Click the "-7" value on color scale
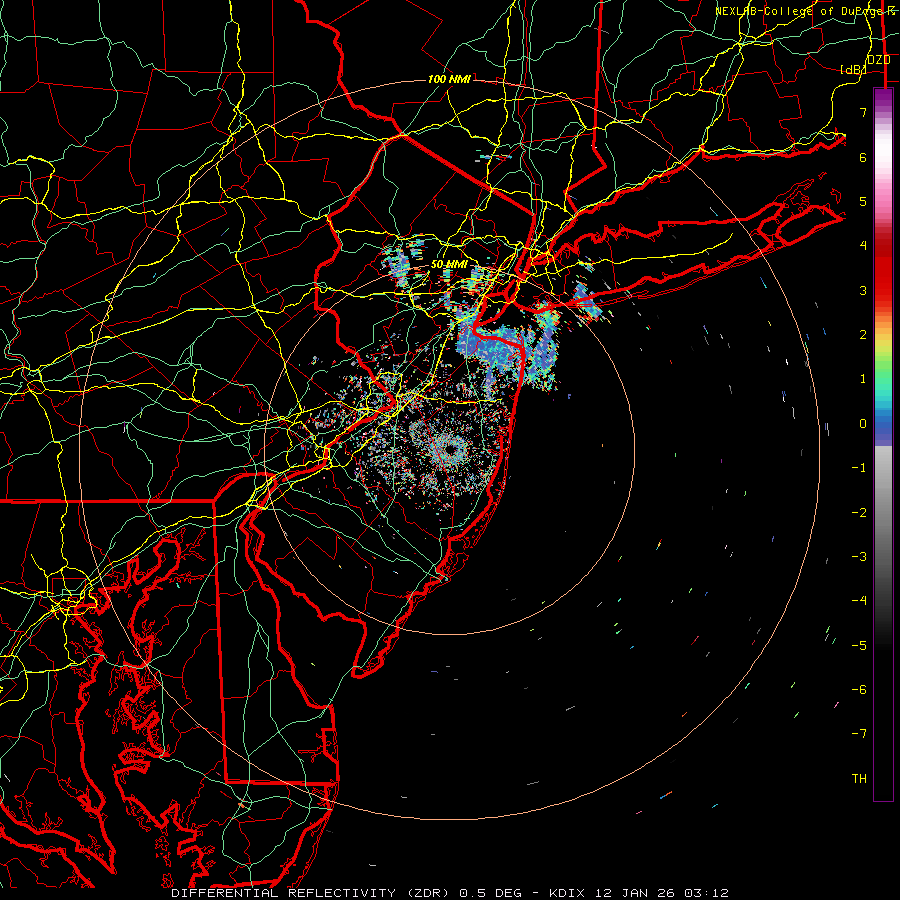Viewport: 900px width, 900px height. (x=859, y=734)
